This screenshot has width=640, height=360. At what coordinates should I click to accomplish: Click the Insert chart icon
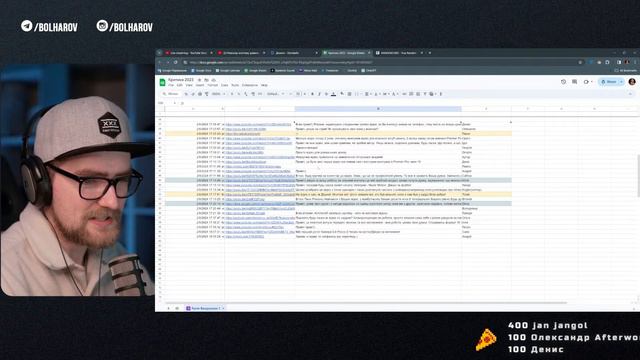[418, 94]
